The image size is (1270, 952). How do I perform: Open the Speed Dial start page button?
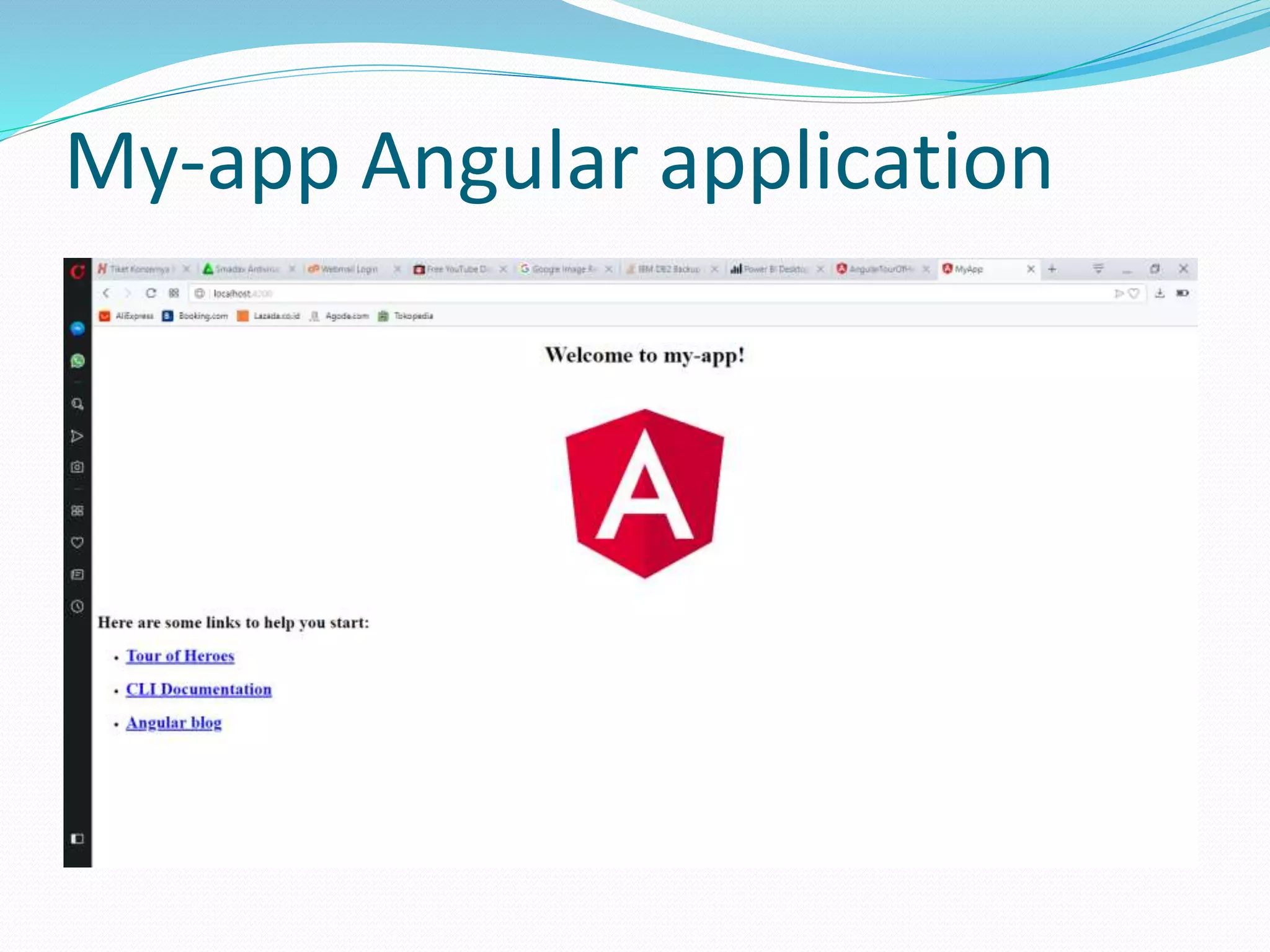point(174,293)
